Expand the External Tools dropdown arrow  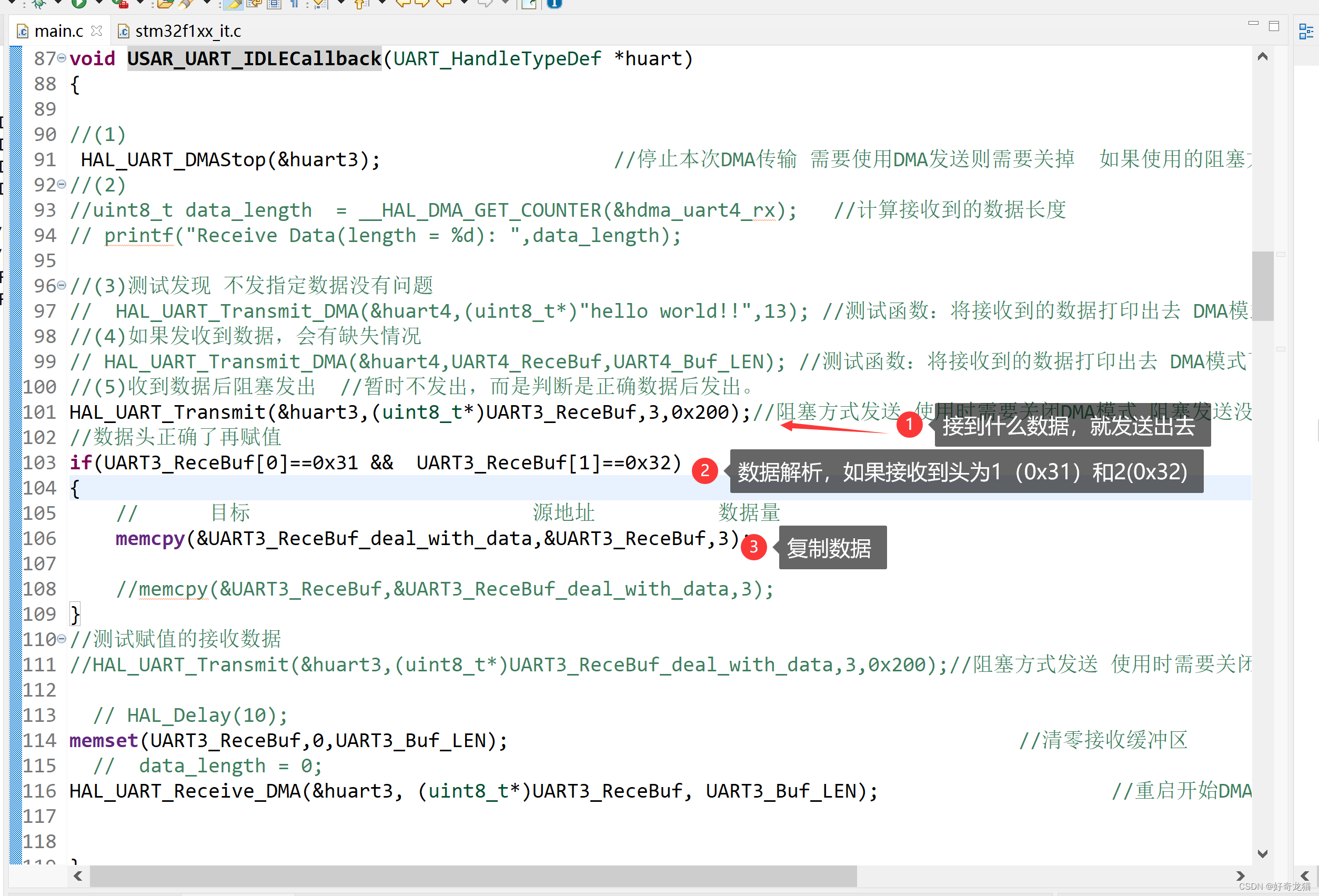pyautogui.click(x=139, y=3)
